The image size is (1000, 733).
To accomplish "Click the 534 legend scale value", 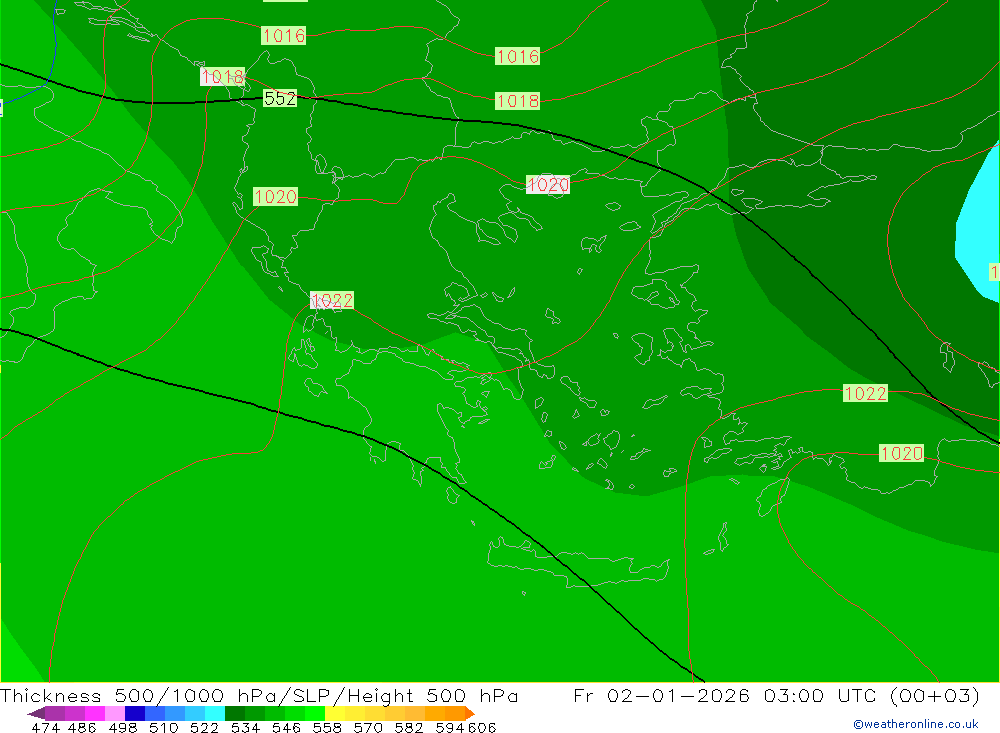I will pyautogui.click(x=246, y=728).
